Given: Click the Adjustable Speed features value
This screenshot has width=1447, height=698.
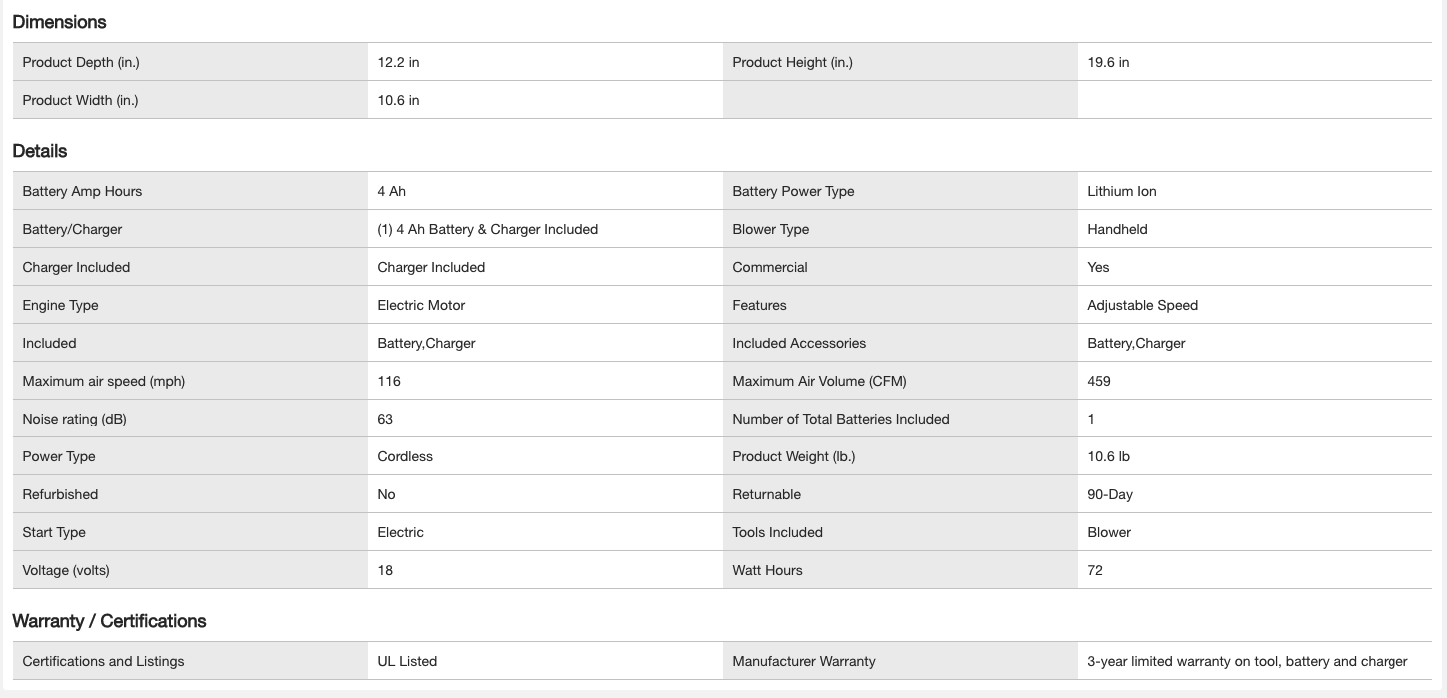Looking at the screenshot, I should coord(1142,305).
